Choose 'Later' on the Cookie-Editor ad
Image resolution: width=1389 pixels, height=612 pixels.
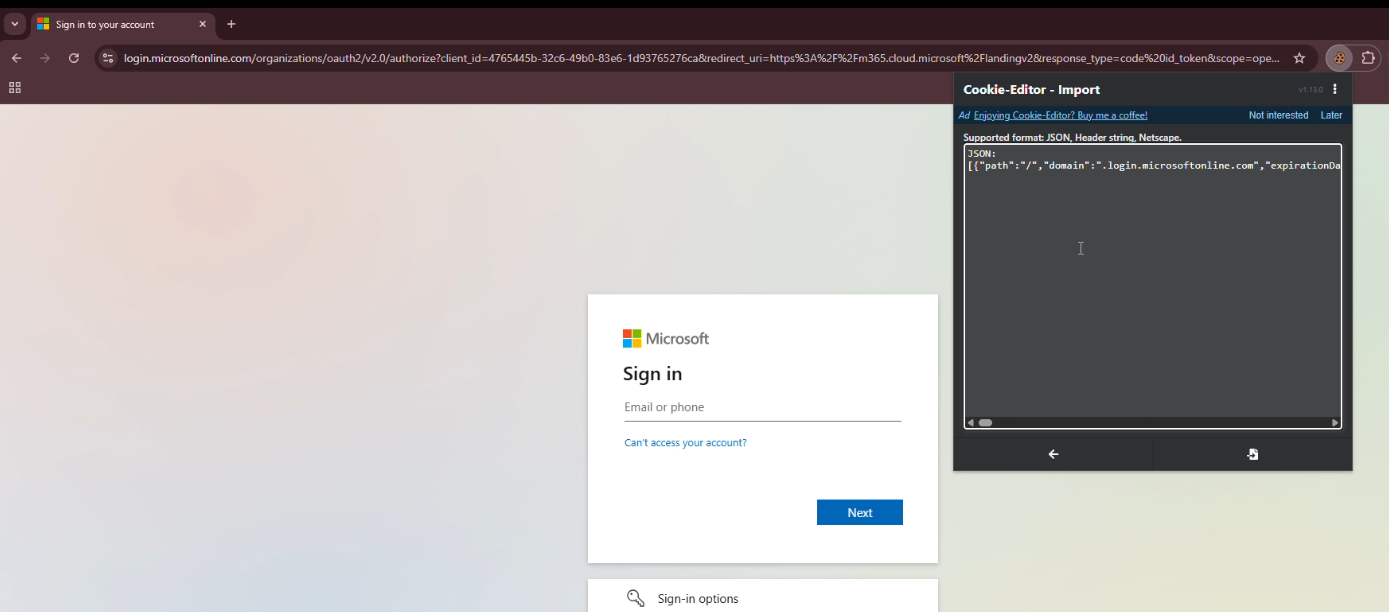[x=1331, y=115]
